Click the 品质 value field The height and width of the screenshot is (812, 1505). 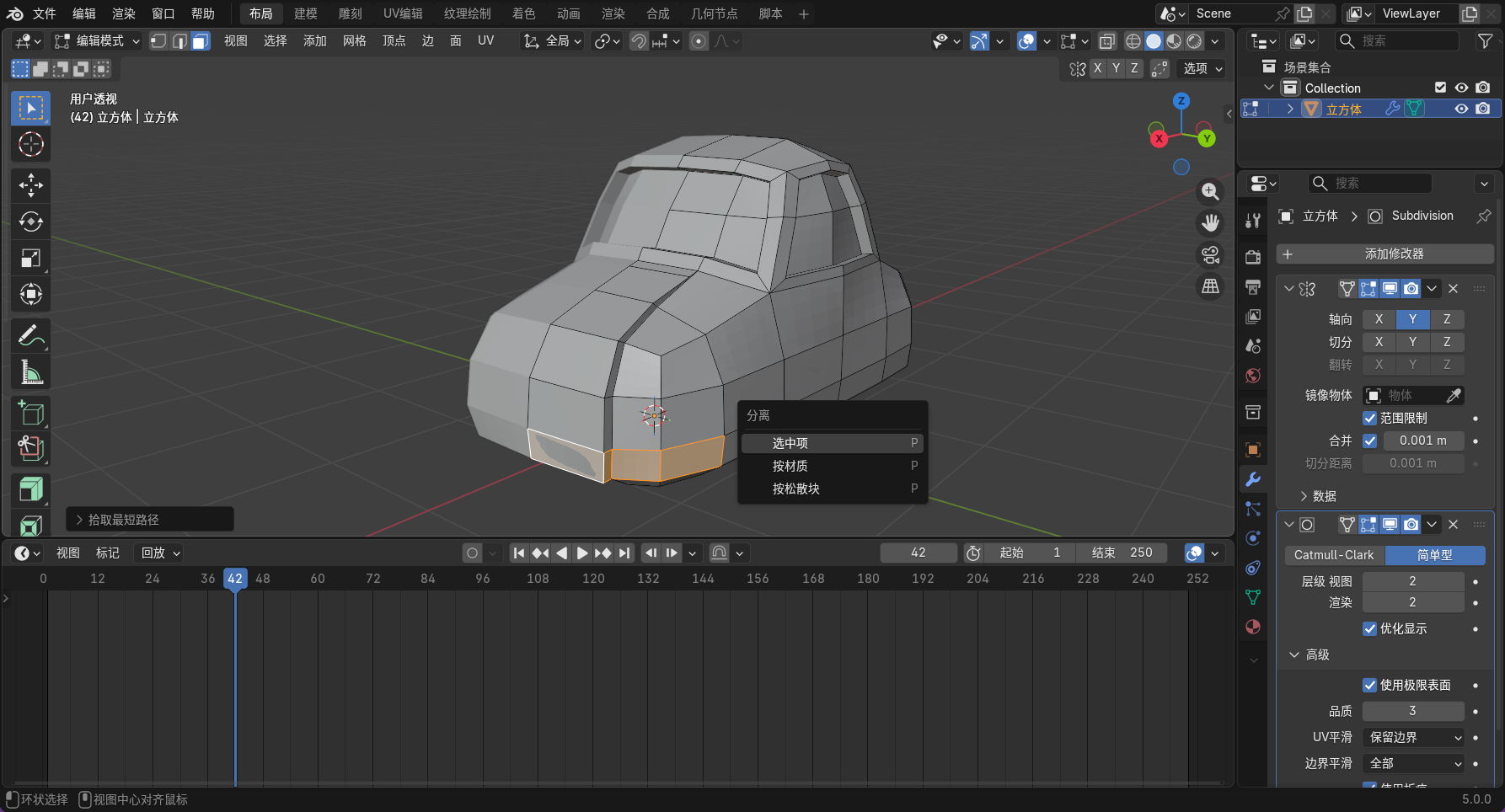1412,711
